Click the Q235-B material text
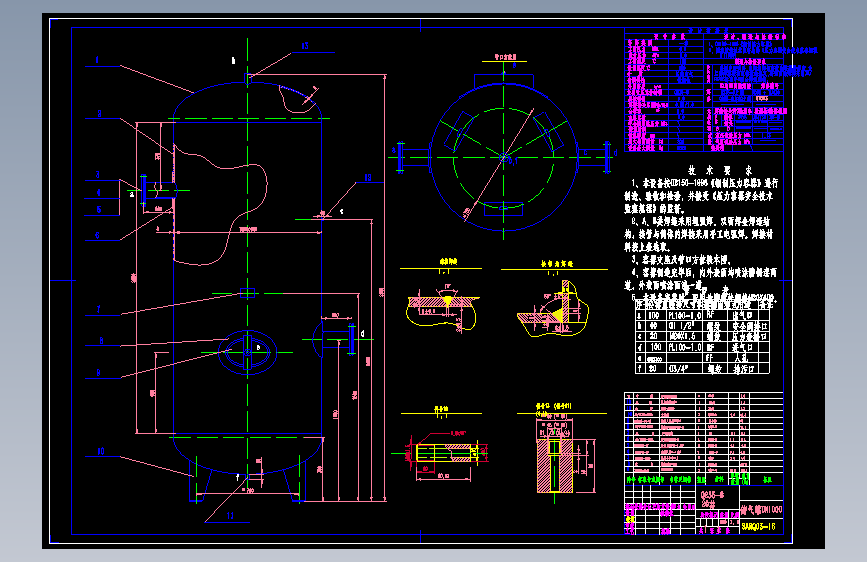Screen dimensions: 867x562 712,495
